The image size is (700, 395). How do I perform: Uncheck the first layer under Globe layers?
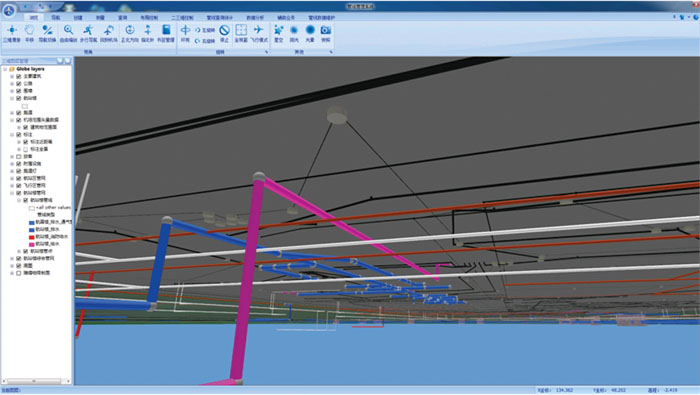19,76
